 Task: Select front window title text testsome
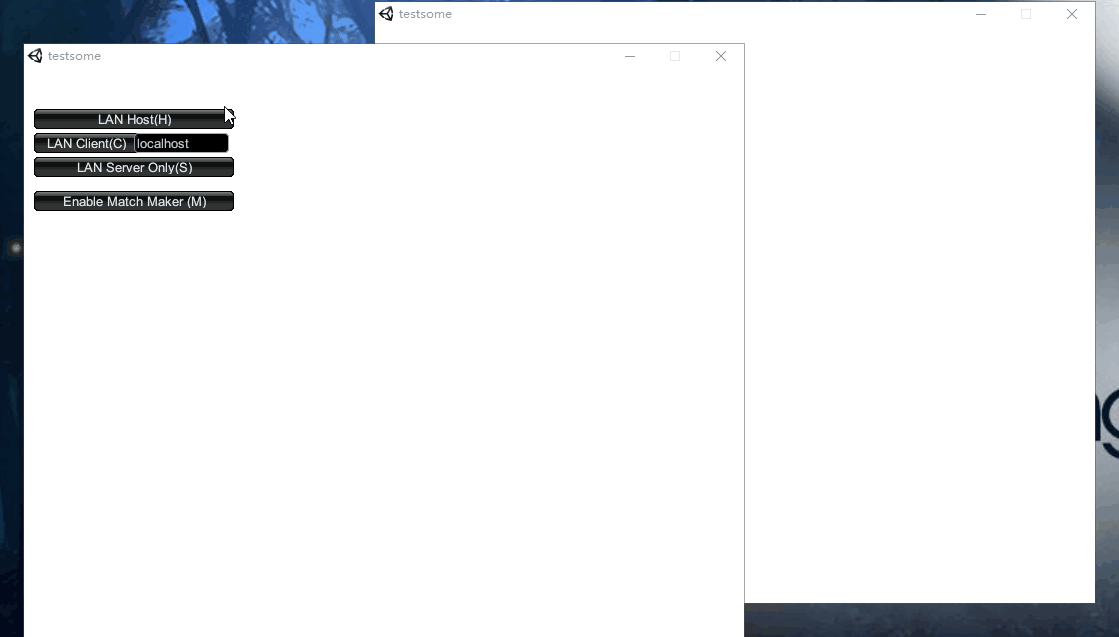tap(74, 56)
